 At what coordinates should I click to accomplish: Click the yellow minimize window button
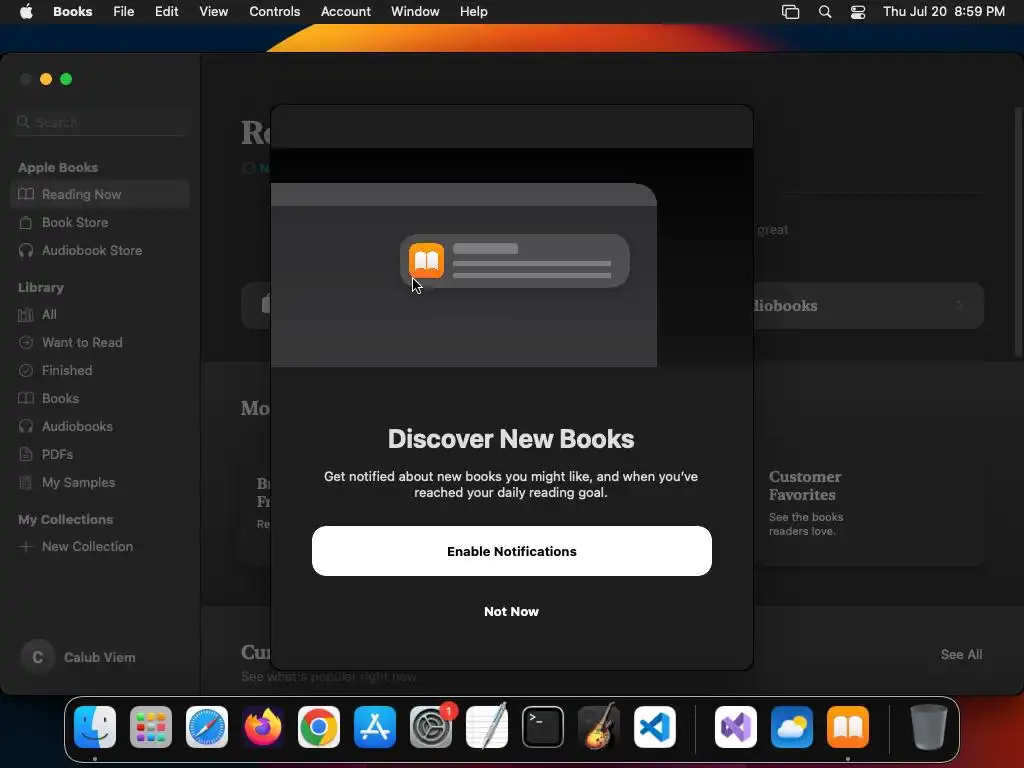point(46,79)
